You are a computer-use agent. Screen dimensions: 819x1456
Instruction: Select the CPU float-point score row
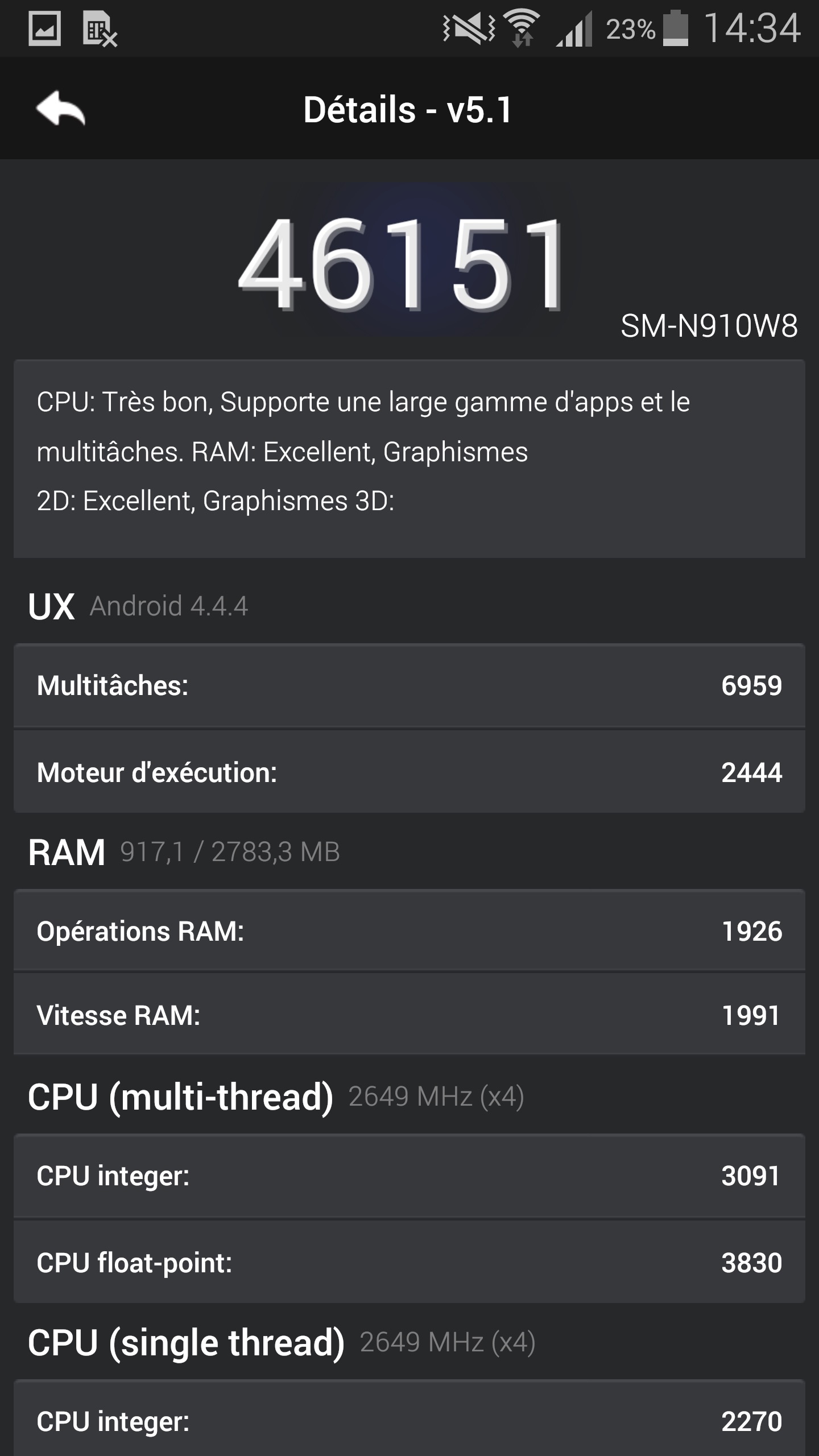click(x=409, y=1263)
